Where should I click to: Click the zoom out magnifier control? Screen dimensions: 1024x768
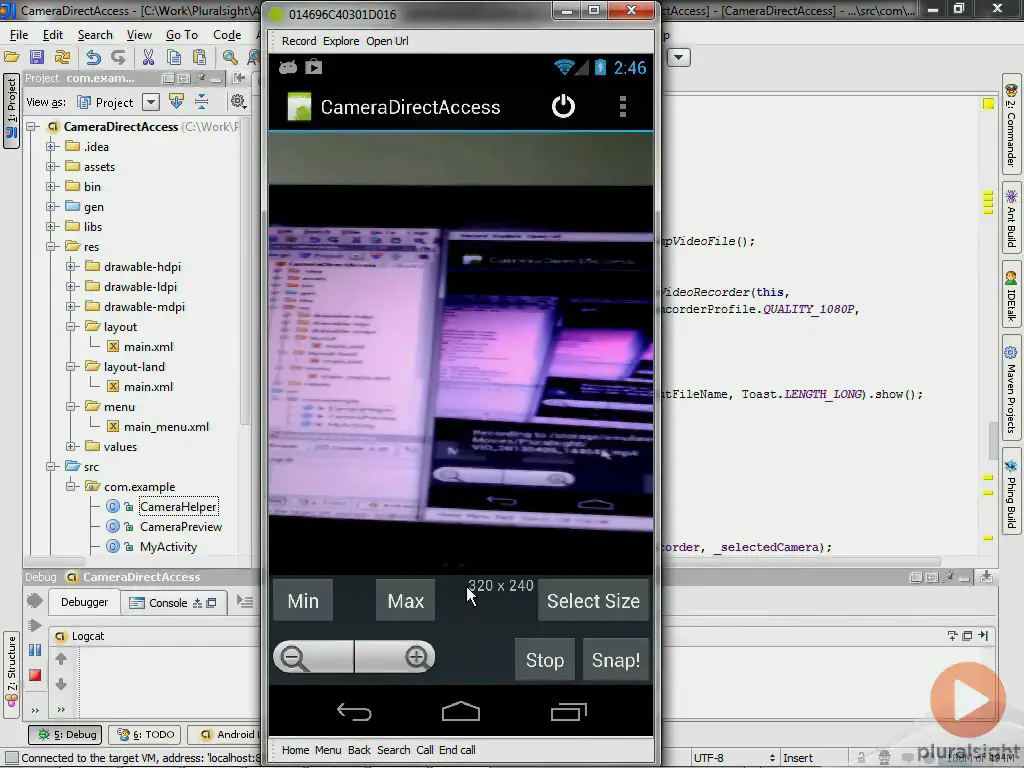(x=295, y=657)
